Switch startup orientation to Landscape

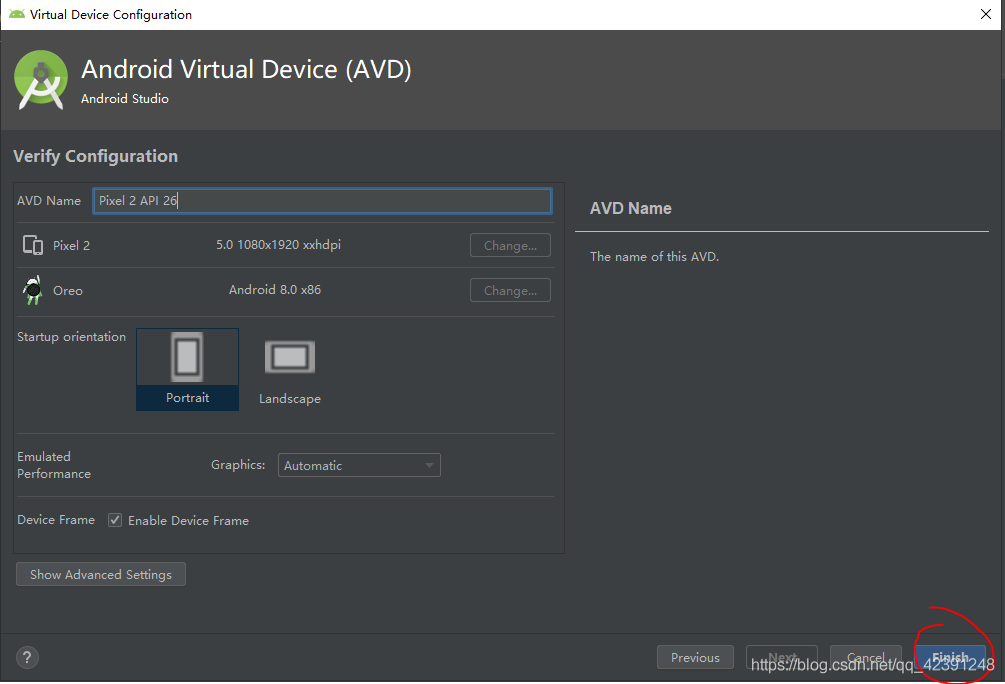click(x=289, y=370)
